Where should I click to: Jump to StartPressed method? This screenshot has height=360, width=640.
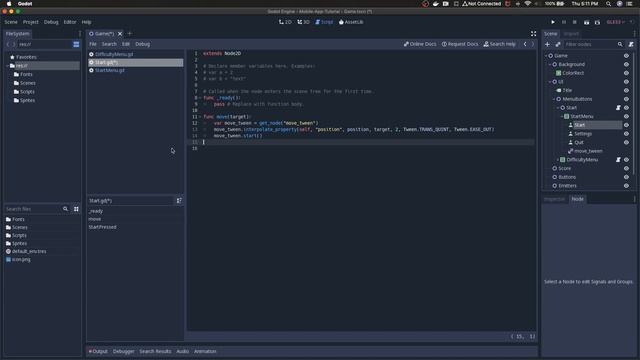pos(102,227)
